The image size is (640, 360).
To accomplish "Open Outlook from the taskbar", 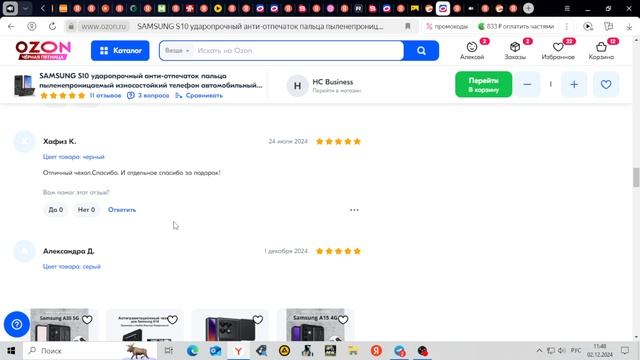I will tap(215, 351).
